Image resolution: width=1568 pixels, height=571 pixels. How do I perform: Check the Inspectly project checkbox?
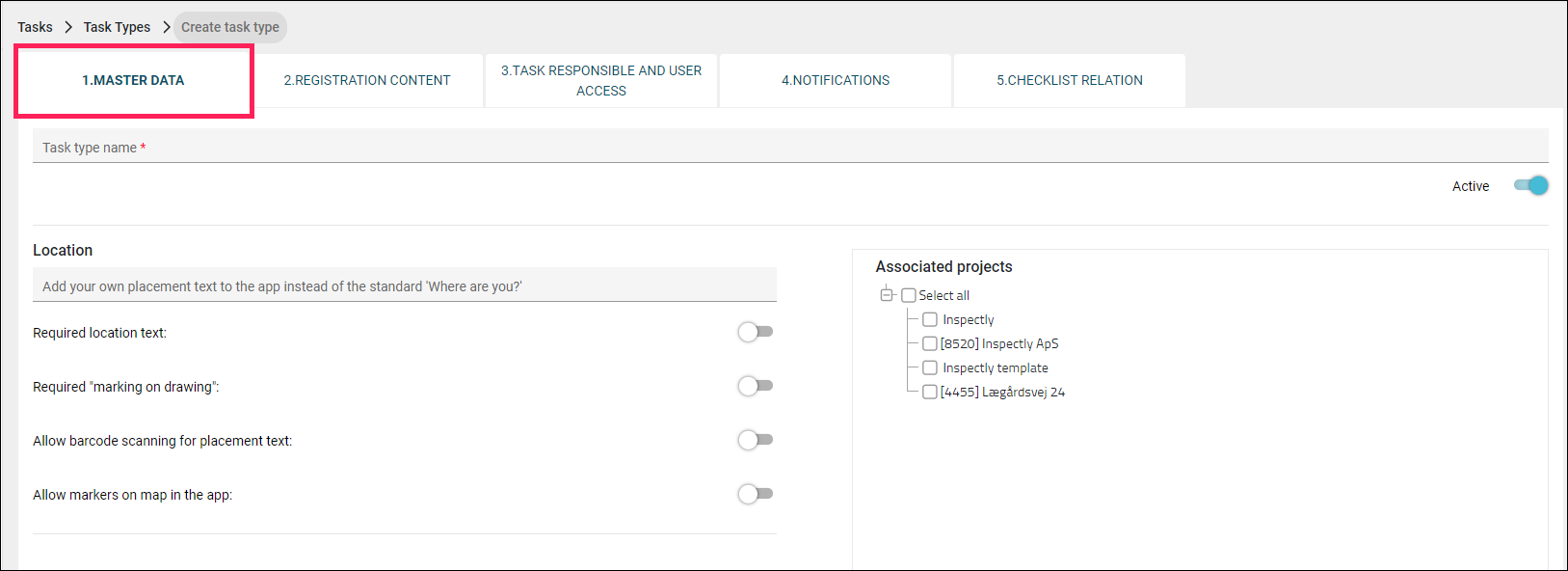pyautogui.click(x=930, y=319)
